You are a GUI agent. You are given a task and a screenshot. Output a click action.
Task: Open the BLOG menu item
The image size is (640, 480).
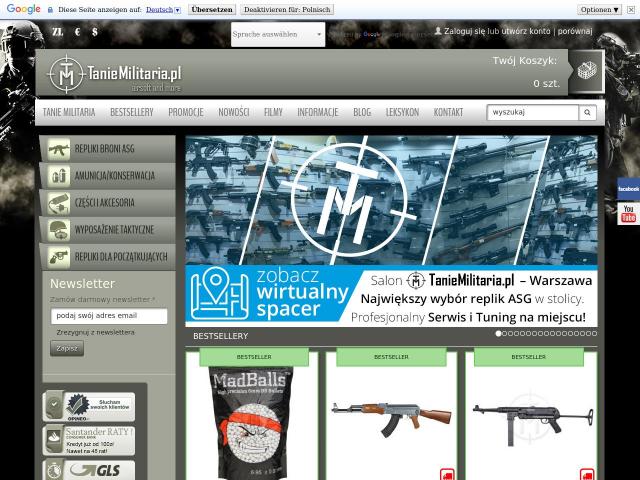click(x=362, y=112)
